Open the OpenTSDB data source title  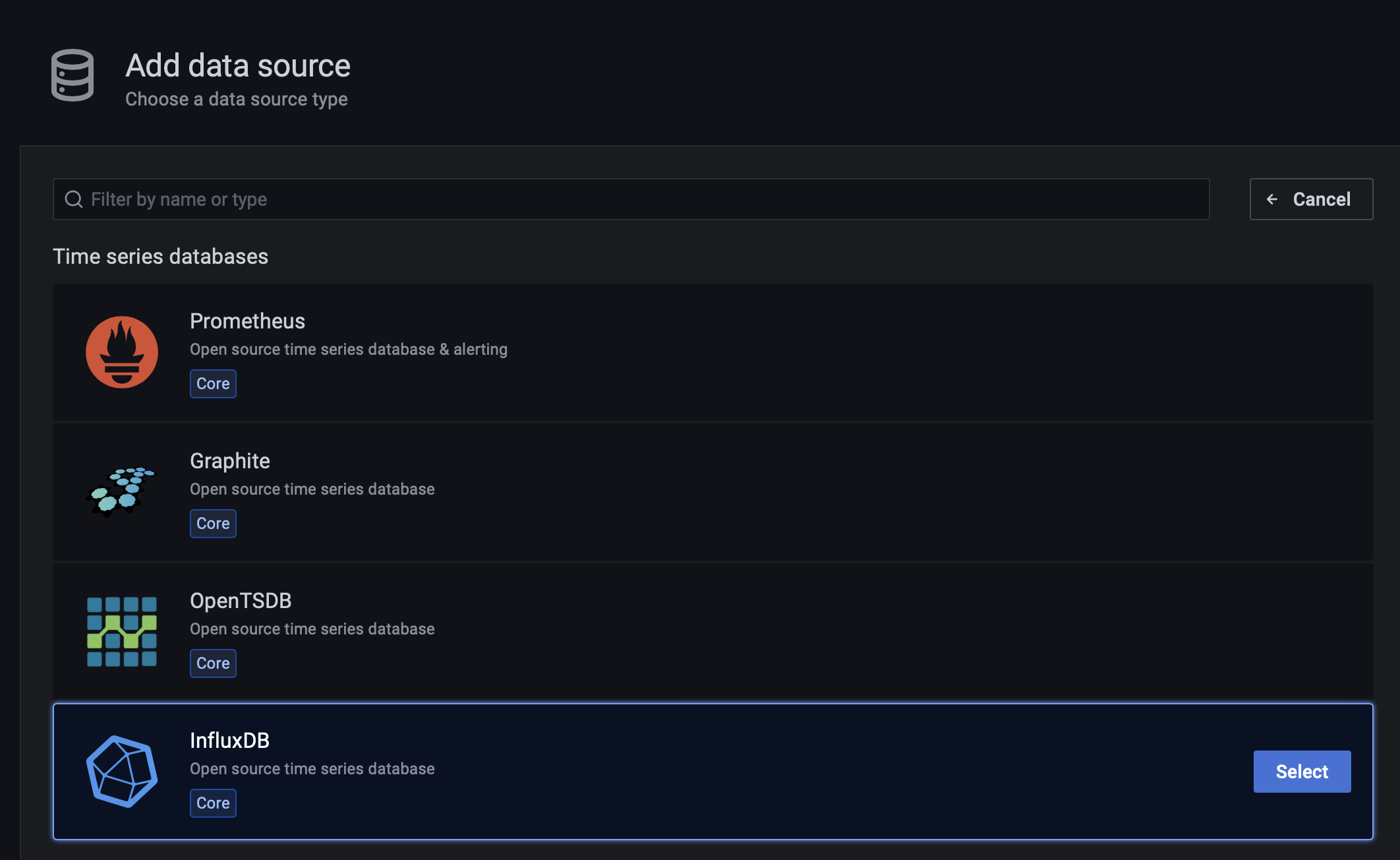point(241,601)
